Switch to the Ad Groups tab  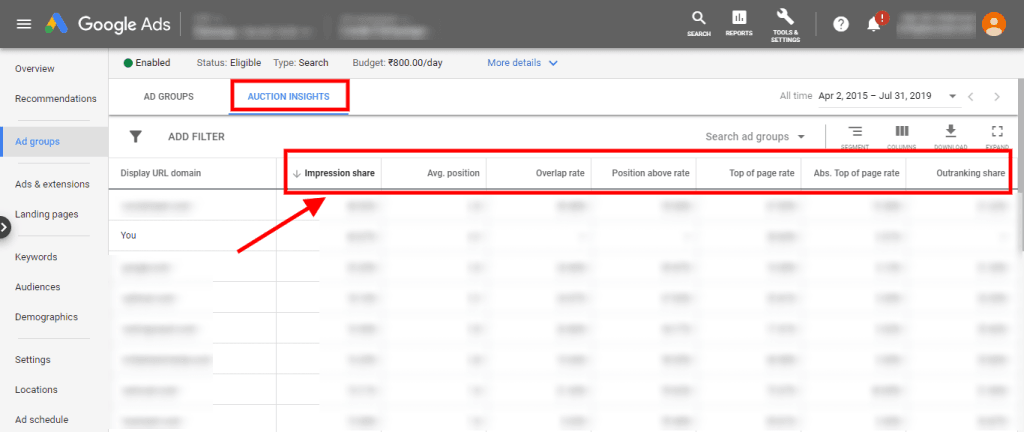[x=168, y=96]
